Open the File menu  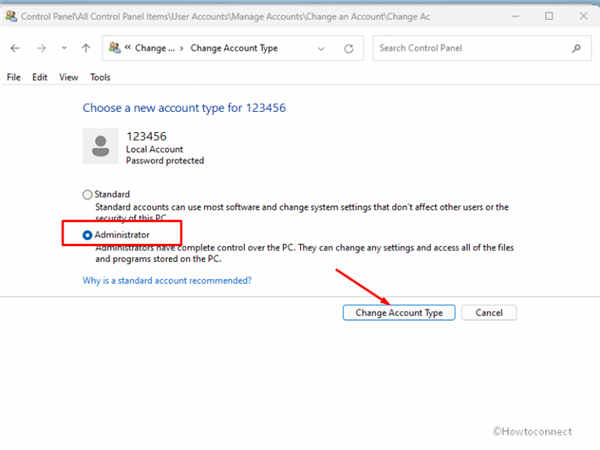click(14, 77)
